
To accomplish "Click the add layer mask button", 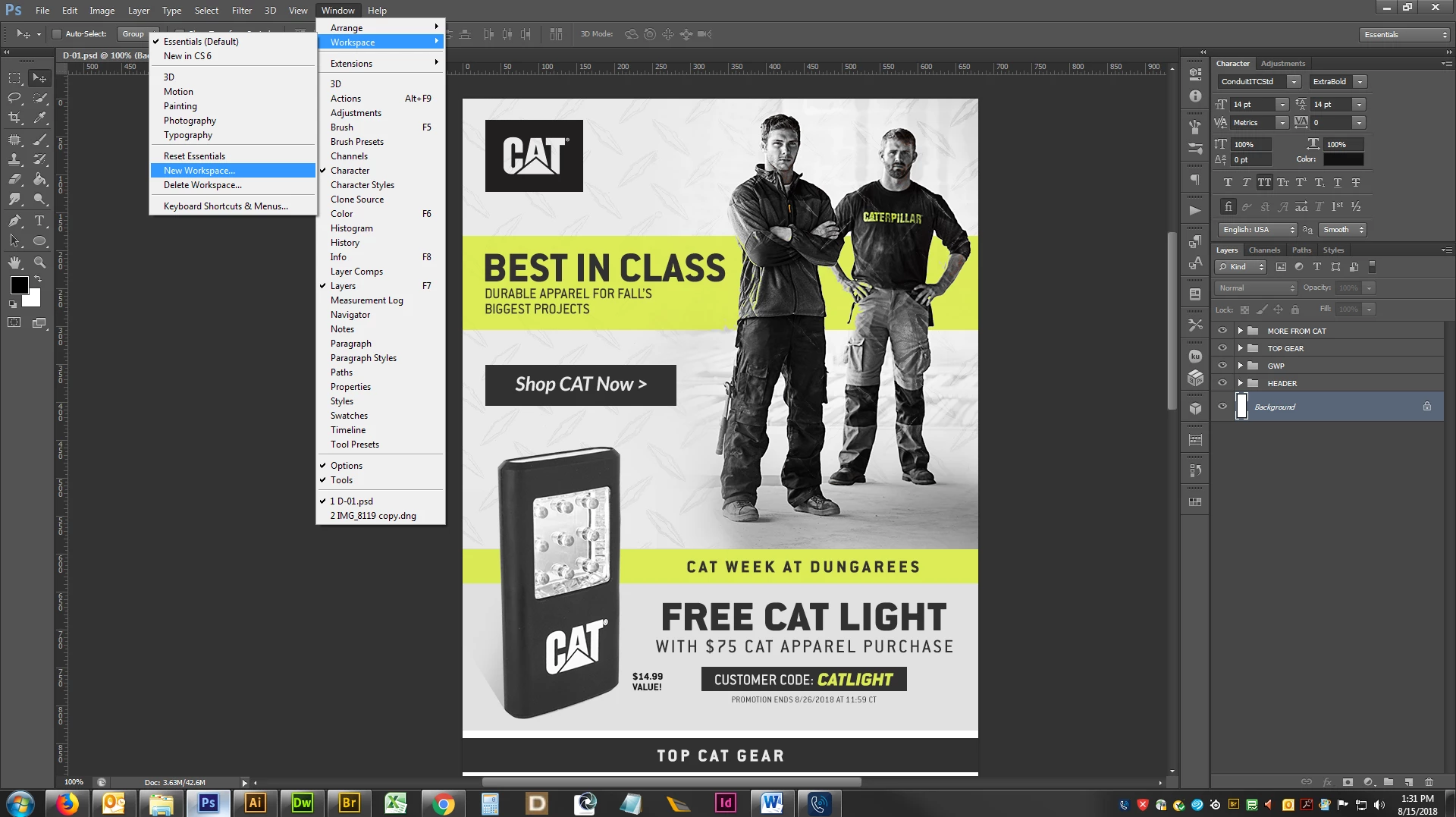I will (1348, 782).
